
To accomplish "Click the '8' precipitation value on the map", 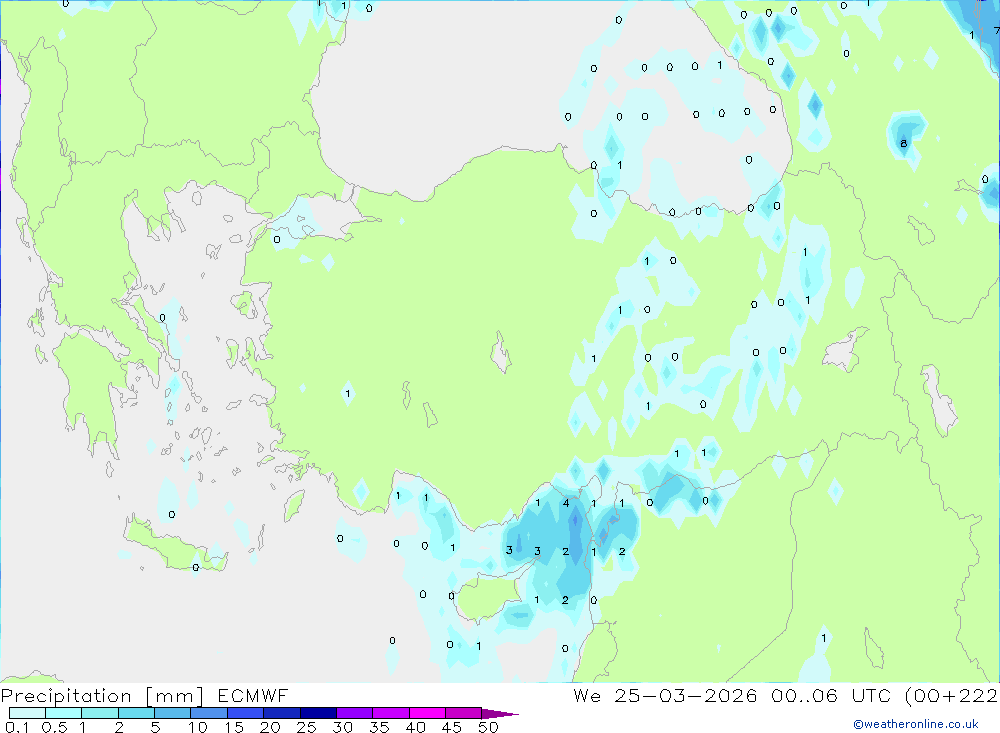I will click(x=903, y=144).
